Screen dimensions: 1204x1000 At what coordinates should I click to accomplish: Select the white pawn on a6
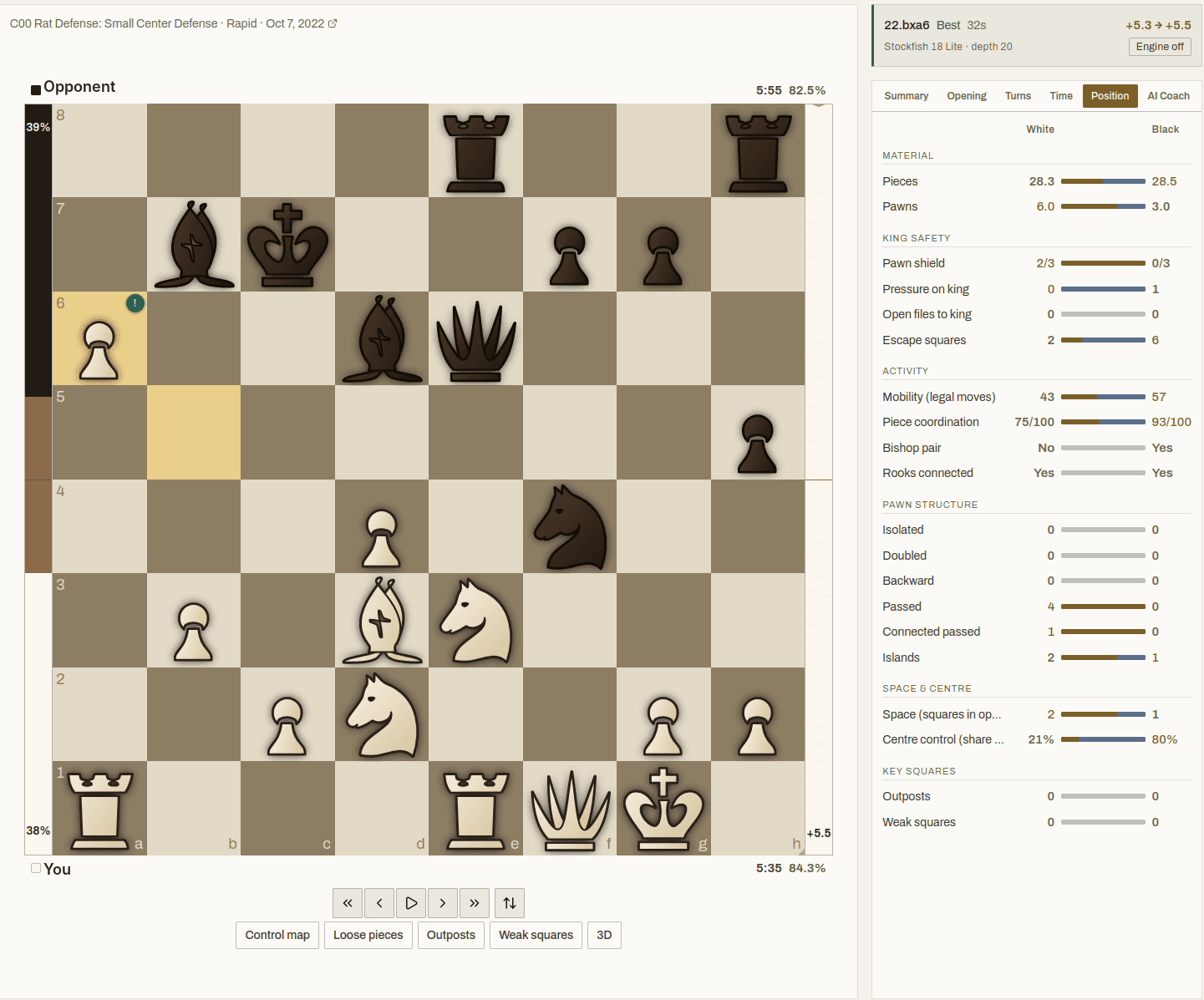tap(100, 338)
